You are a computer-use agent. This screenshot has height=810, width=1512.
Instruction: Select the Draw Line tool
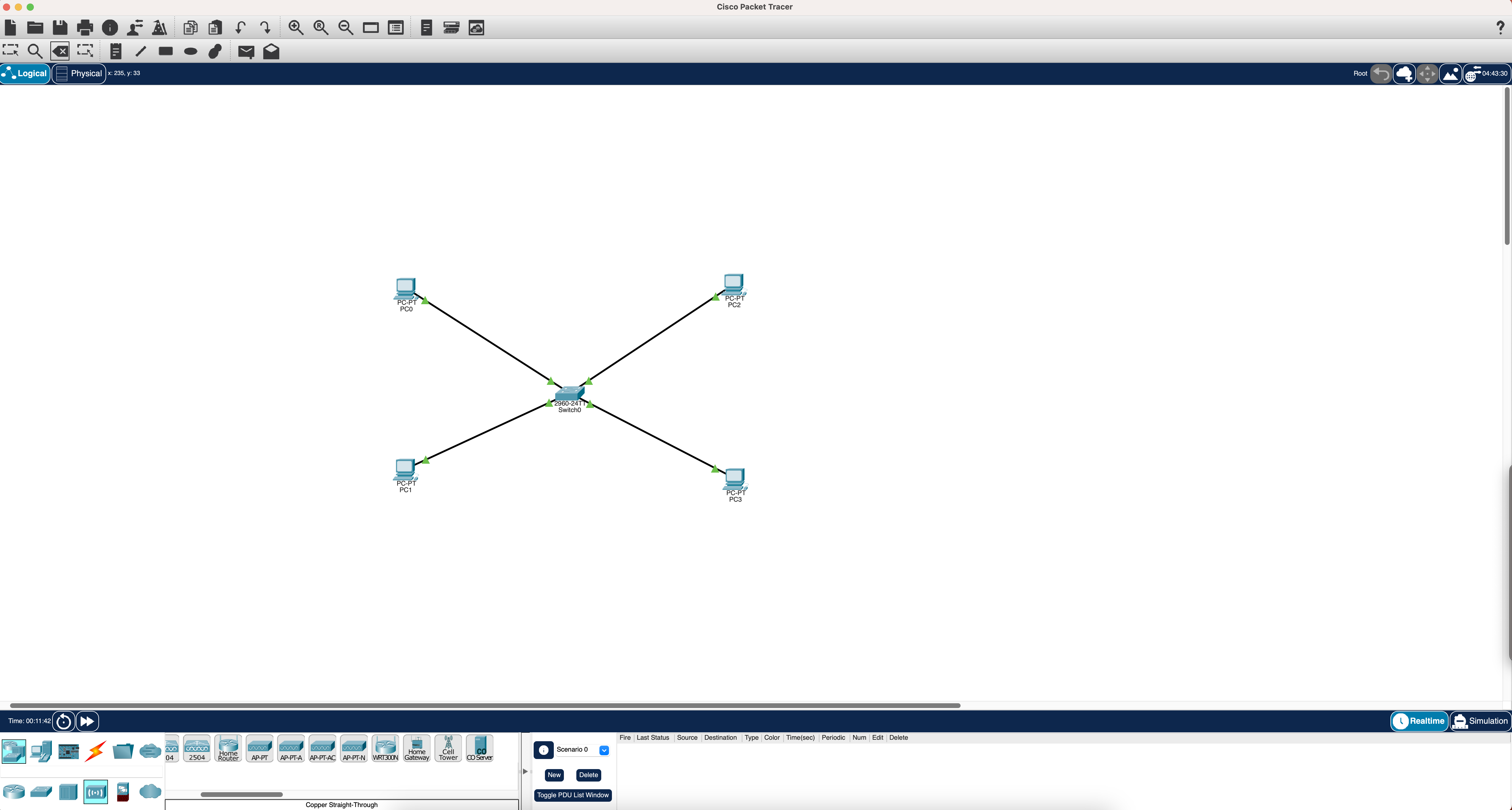(141, 51)
